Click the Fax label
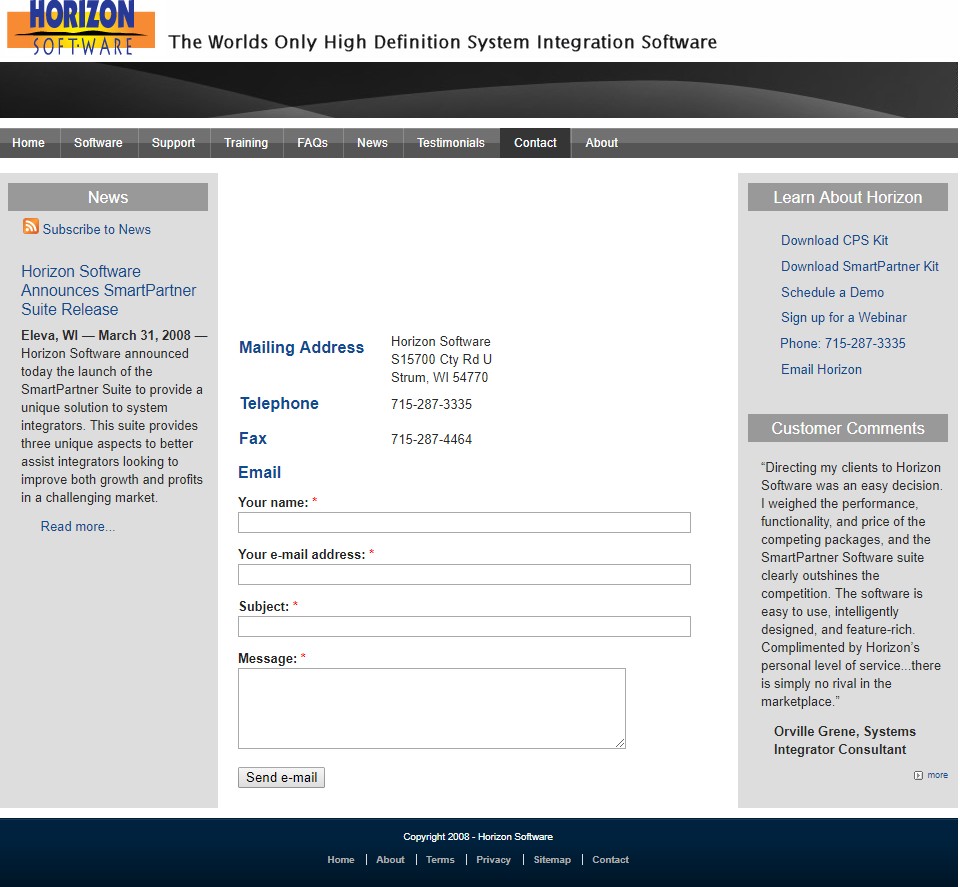Screen dimensions: 960x887 pos(253,438)
